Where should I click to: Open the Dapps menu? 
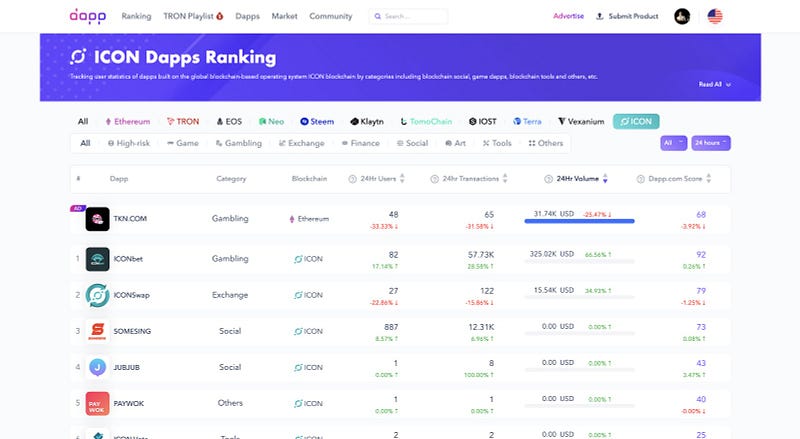[247, 16]
